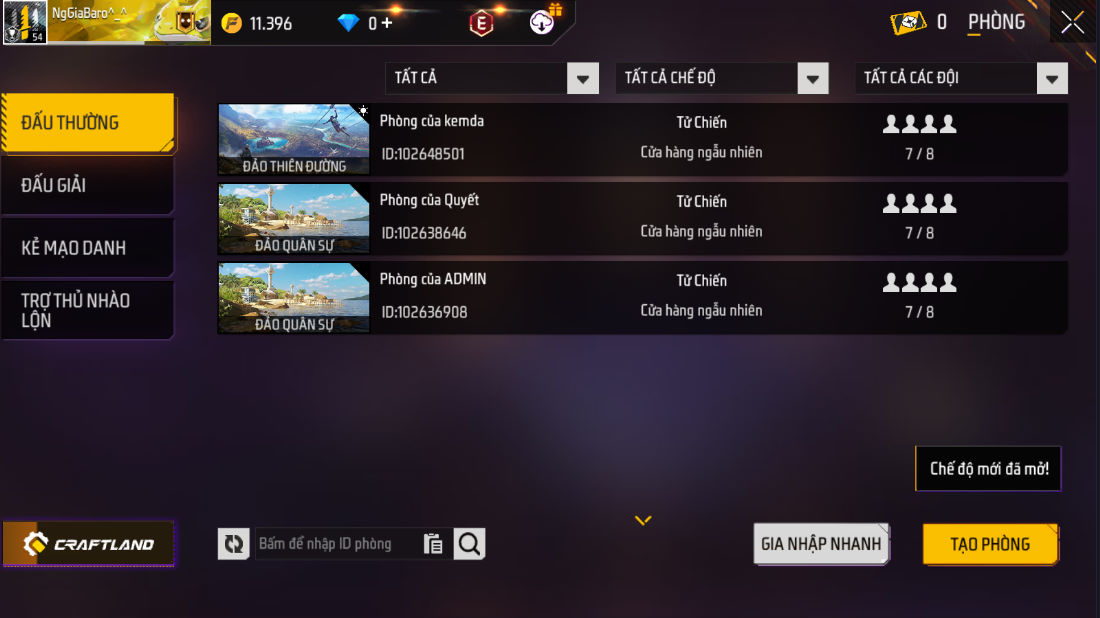This screenshot has width=1100, height=618.
Task: Expand list with the yellow down chevron
Action: (x=643, y=520)
